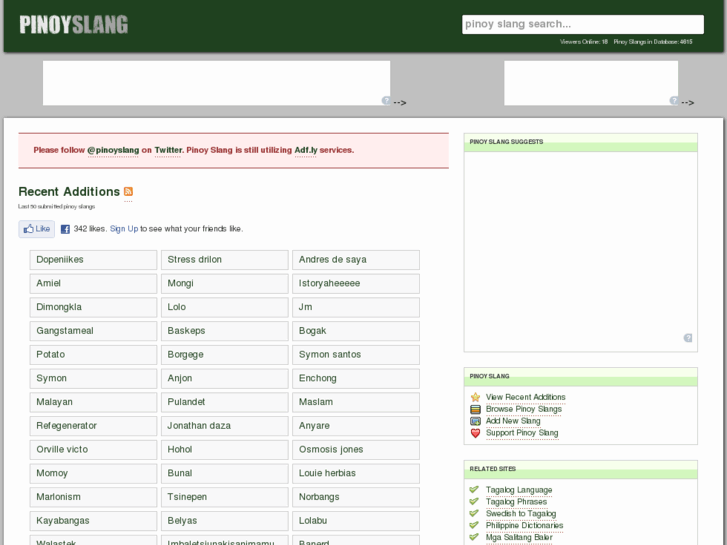The height and width of the screenshot is (545, 727).
Task: Open the slang entry Lolo
Action: pos(224,307)
